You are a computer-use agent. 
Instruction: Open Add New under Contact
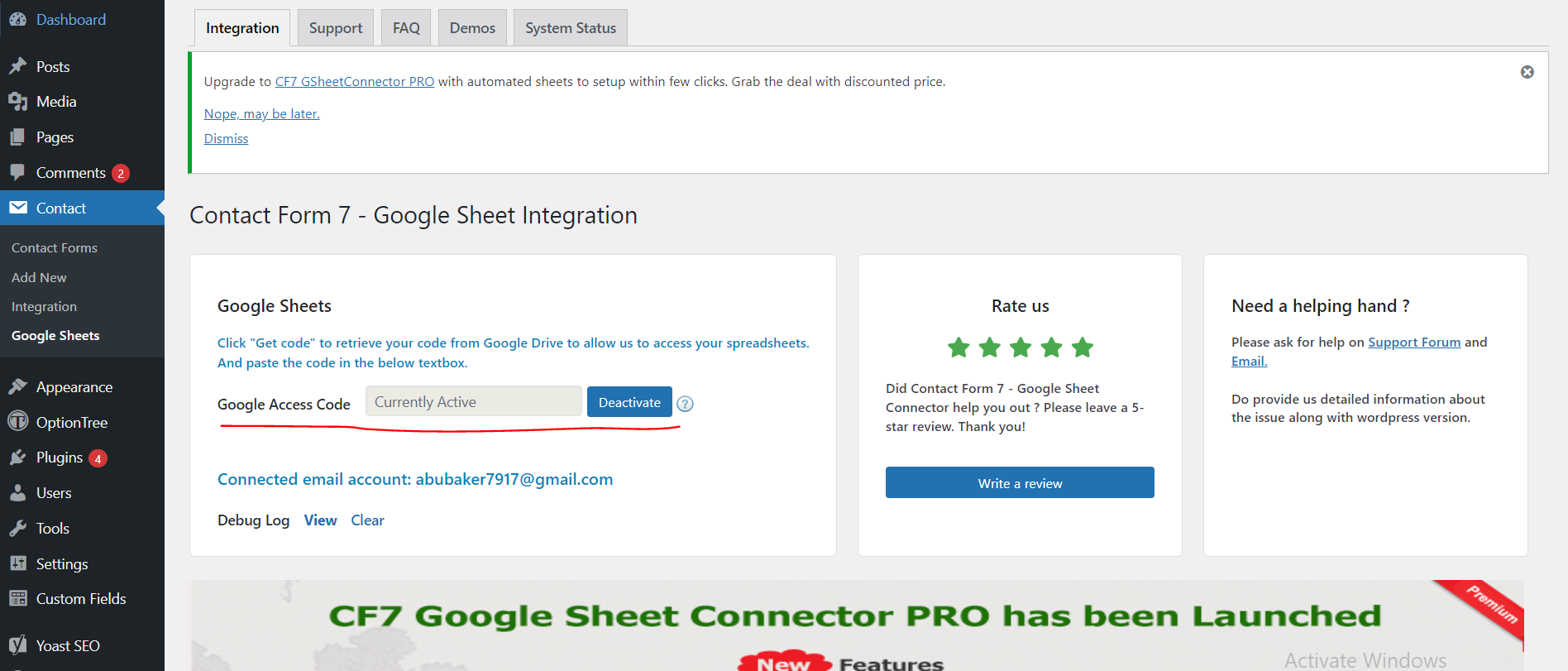pyautogui.click(x=39, y=277)
